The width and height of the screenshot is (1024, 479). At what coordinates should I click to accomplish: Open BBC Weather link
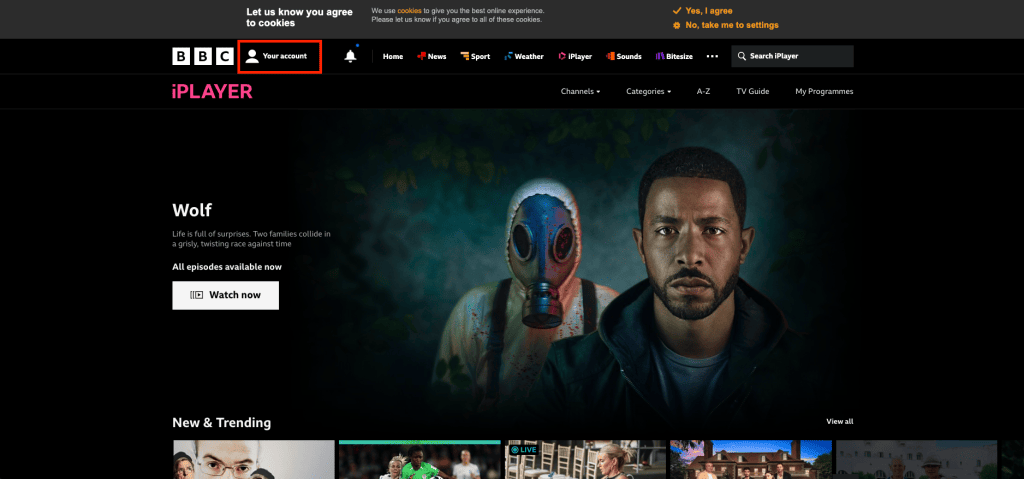point(524,56)
